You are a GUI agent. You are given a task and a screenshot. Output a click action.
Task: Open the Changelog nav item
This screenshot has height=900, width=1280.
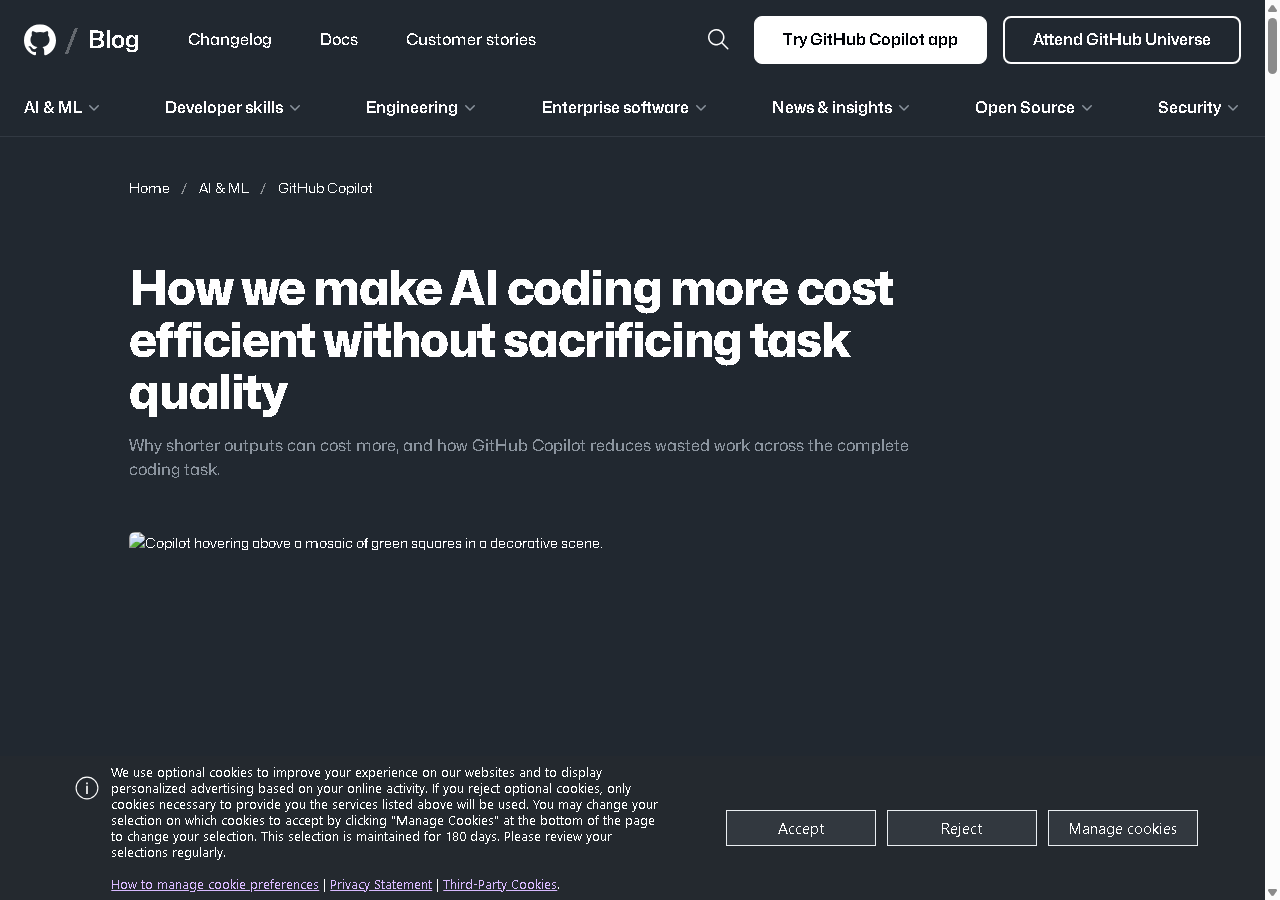coord(230,39)
